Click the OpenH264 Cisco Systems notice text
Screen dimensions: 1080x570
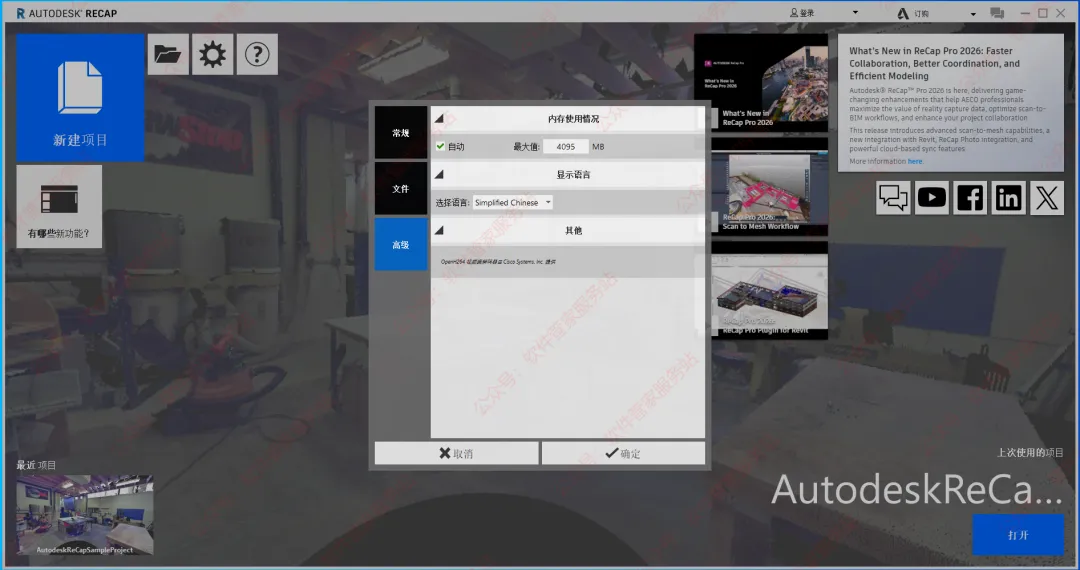(x=498, y=262)
